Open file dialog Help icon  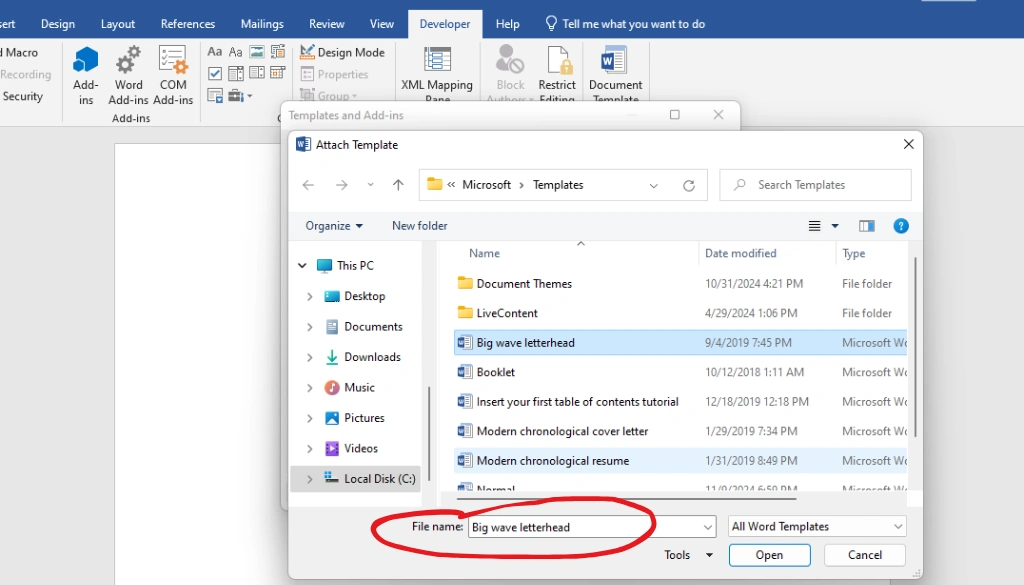(x=901, y=226)
